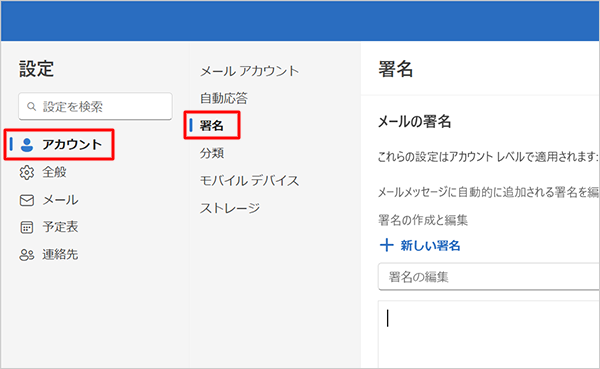
Task: Go to メール アカウント section
Action: pyautogui.click(x=249, y=71)
